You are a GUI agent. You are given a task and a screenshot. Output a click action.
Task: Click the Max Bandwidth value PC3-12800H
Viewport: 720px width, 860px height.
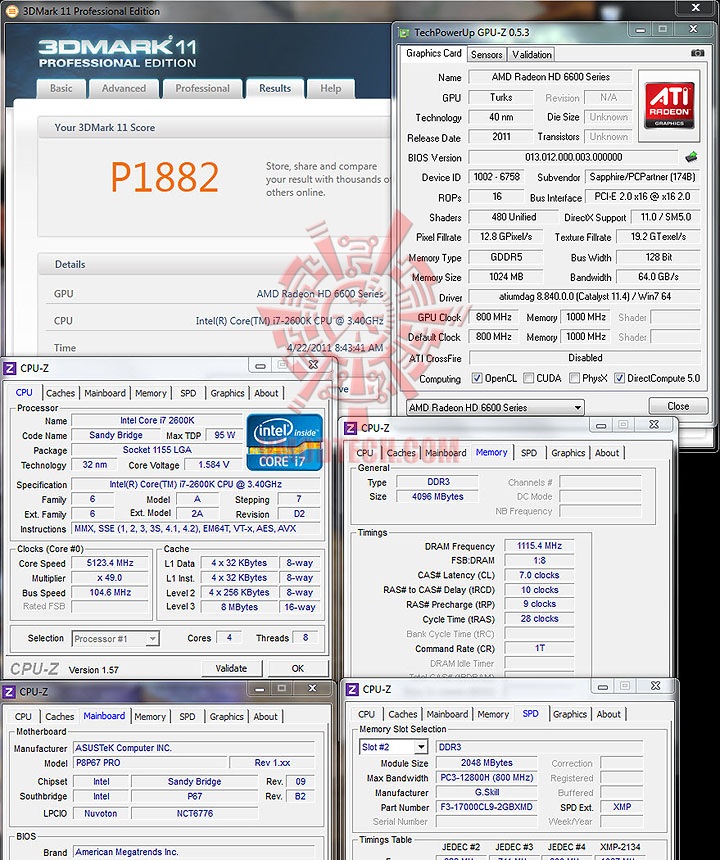point(486,778)
